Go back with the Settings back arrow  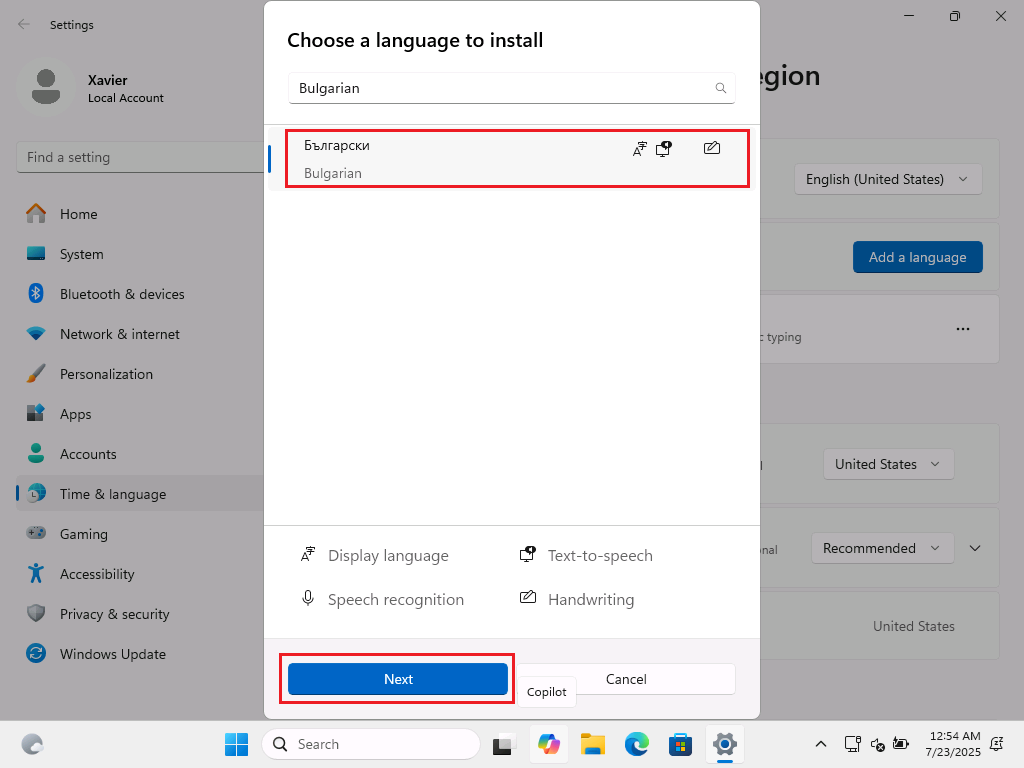24,24
